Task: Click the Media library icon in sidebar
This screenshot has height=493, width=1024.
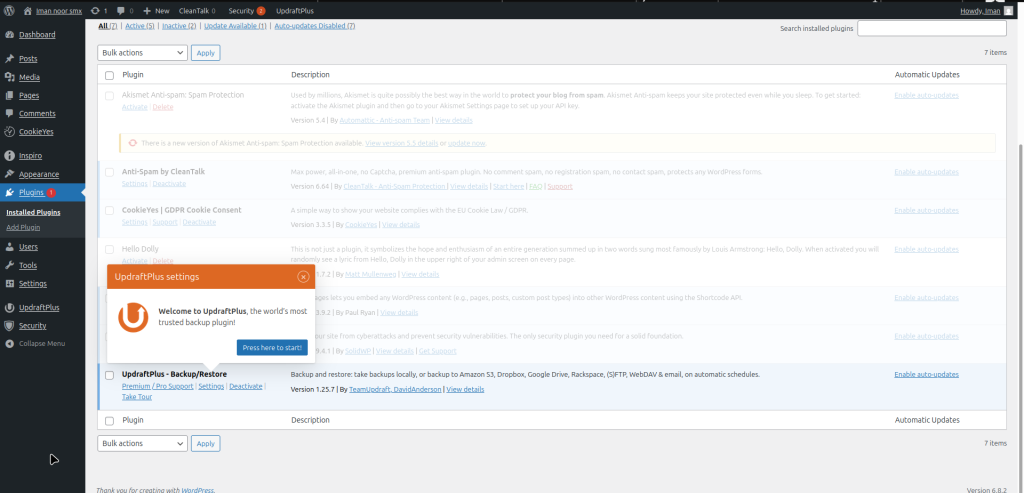Action: coord(9,77)
